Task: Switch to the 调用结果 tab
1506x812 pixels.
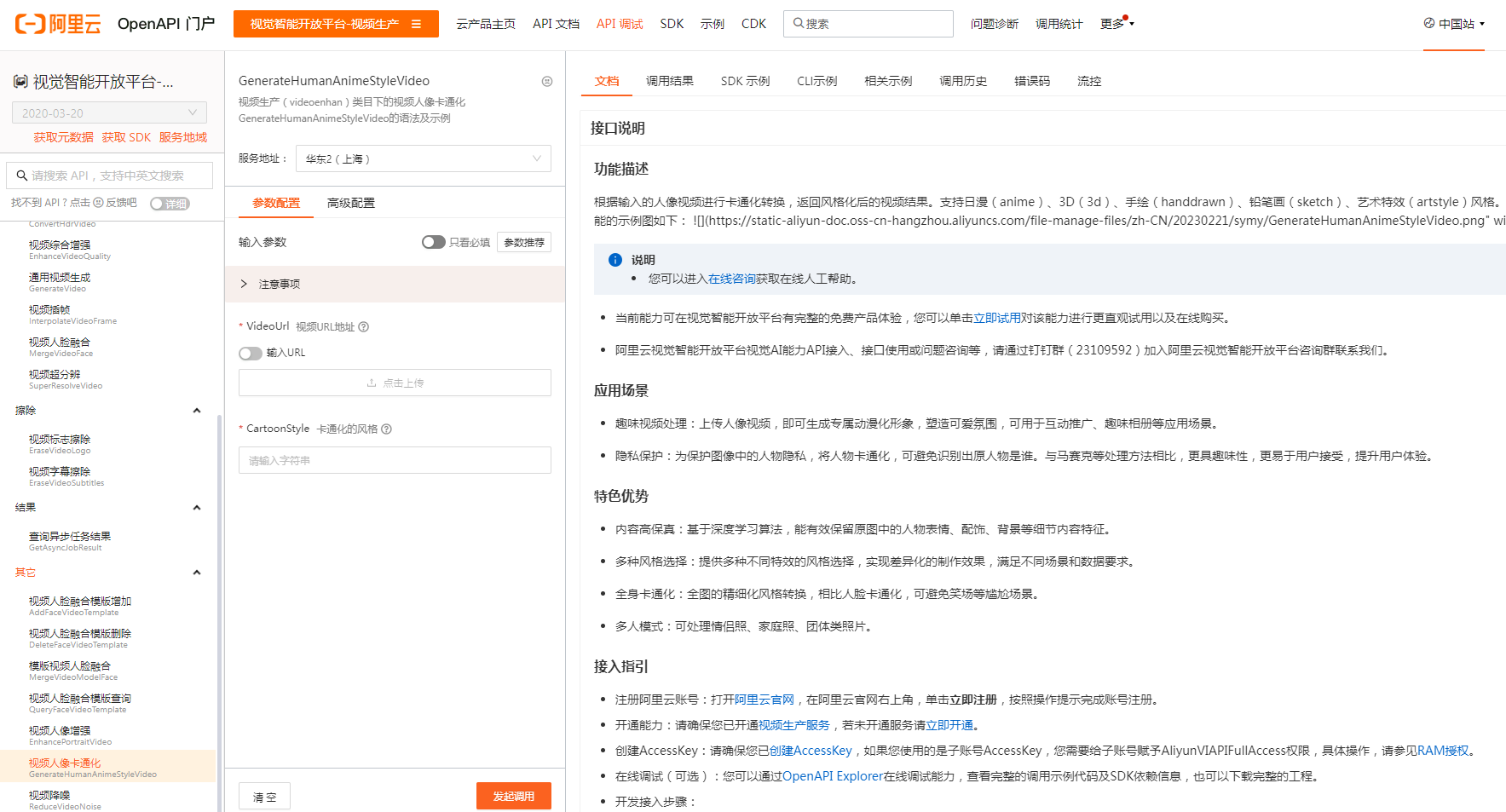Action: [x=670, y=81]
